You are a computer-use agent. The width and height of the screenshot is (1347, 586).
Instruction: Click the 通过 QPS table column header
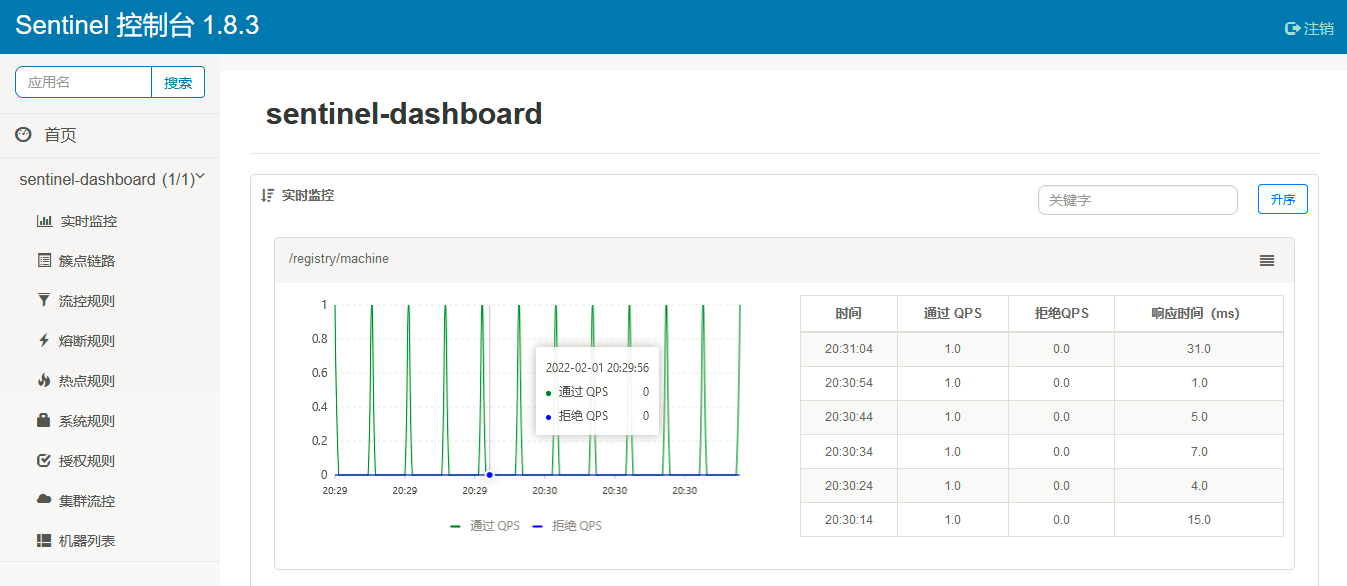click(x=953, y=313)
